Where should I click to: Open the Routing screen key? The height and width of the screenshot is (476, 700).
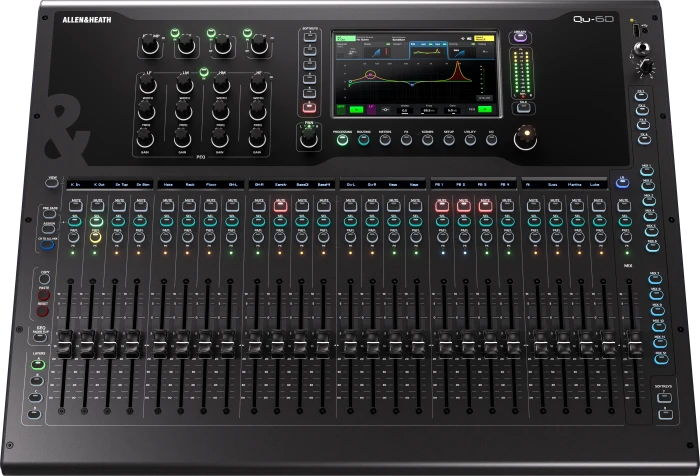click(363, 140)
